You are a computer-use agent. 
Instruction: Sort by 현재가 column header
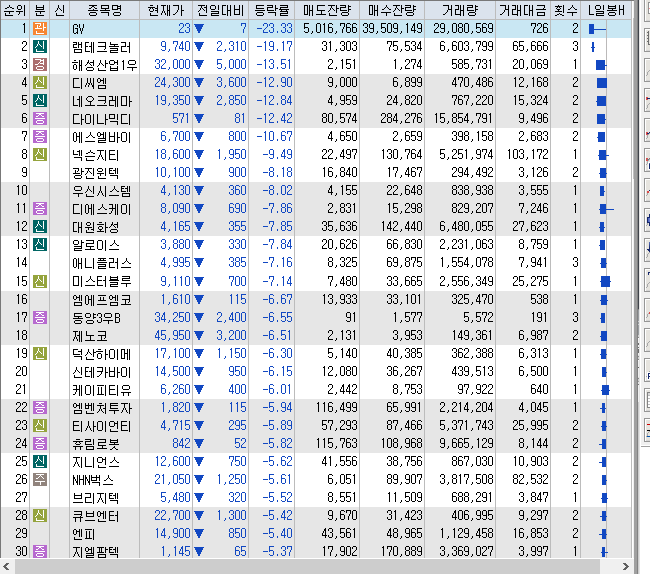coord(166,10)
